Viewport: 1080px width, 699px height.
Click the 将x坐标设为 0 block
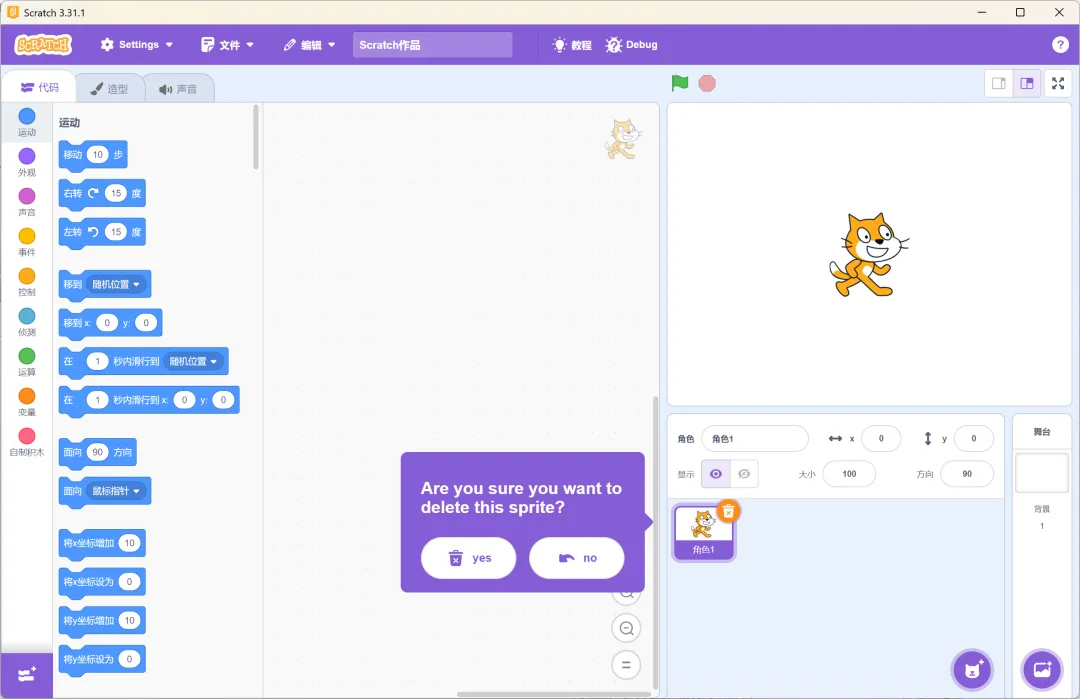(x=102, y=582)
